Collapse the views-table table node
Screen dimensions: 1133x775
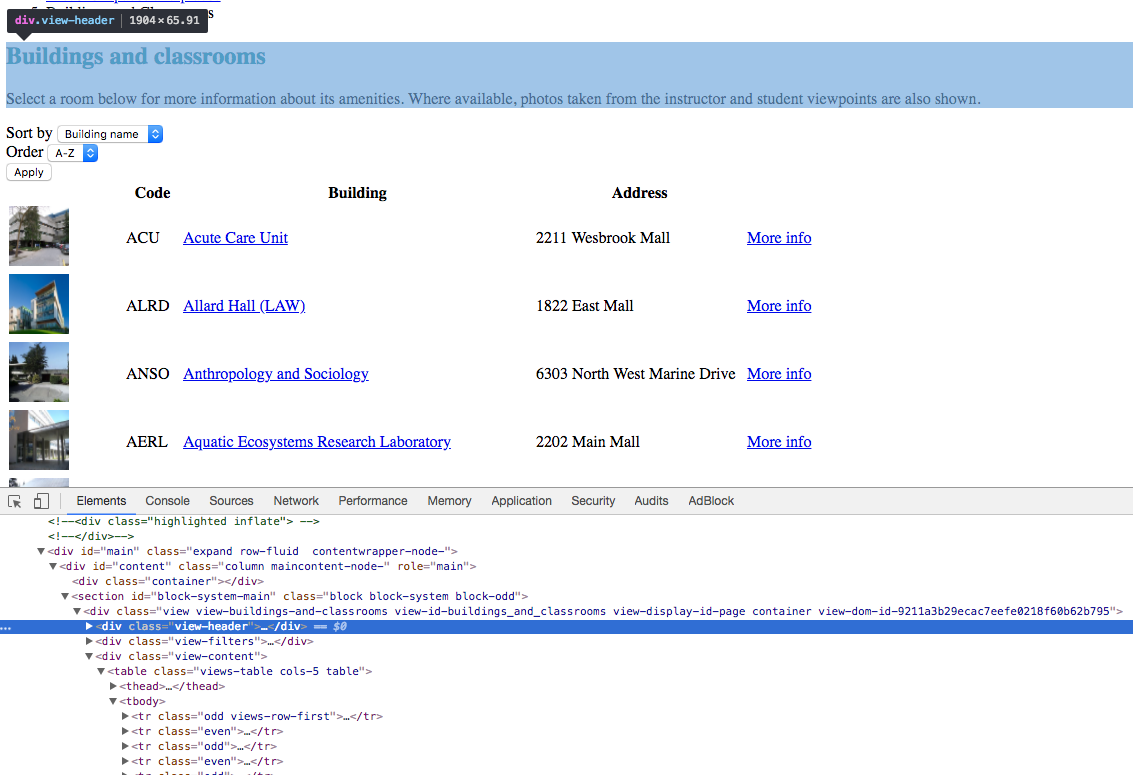101,671
